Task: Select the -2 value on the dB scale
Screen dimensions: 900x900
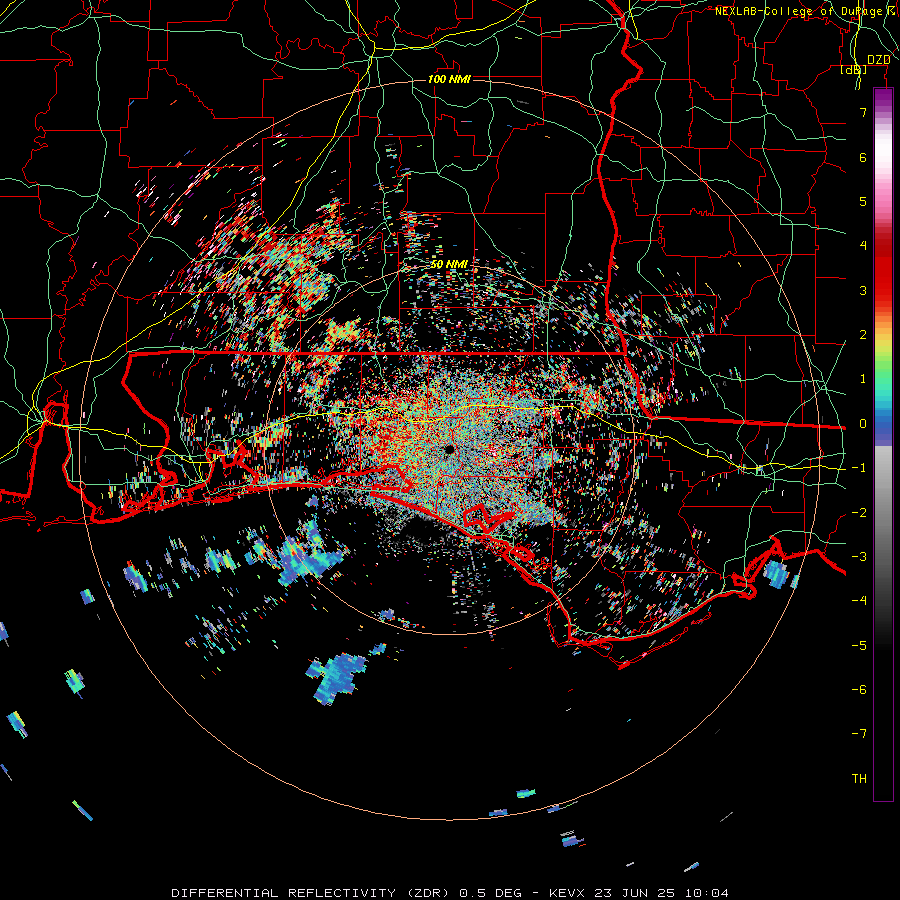Action: pos(859,513)
